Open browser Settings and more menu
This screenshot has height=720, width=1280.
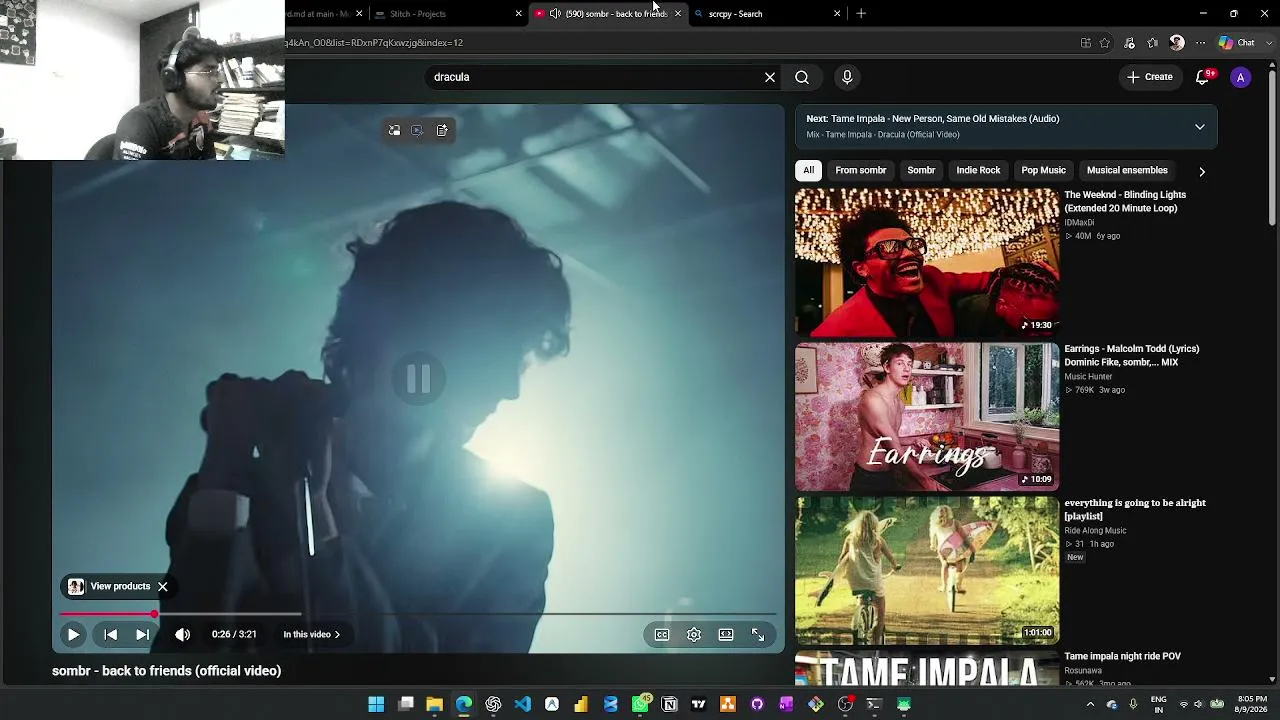[1200, 43]
